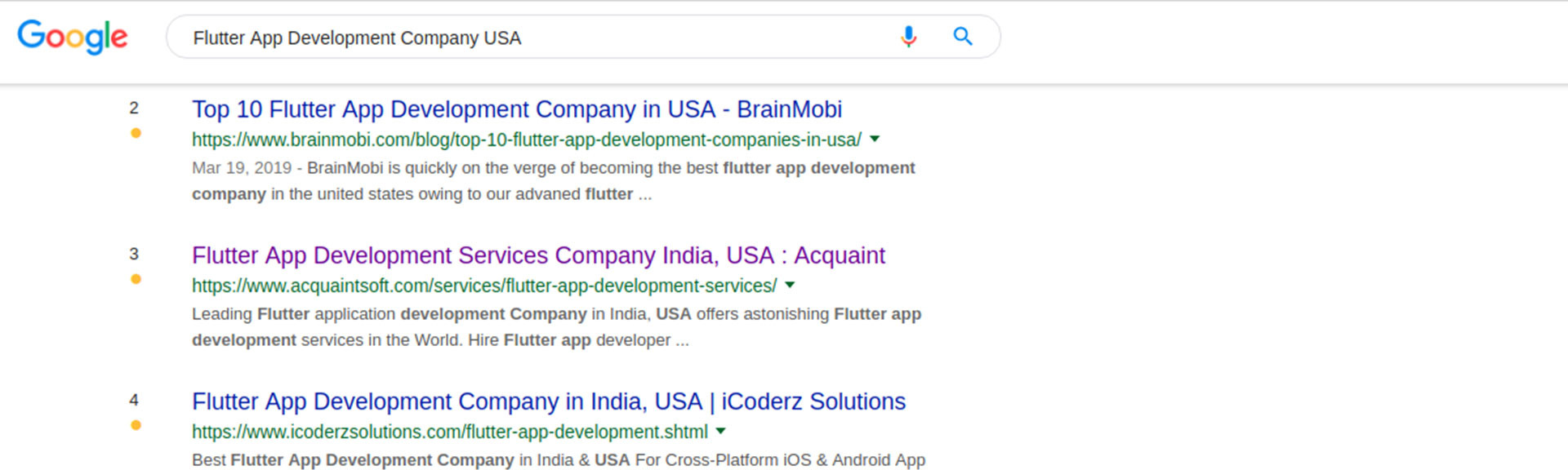Click rank number 3 beside Acquaint result
Screen dimensions: 1568x470
click(x=134, y=254)
